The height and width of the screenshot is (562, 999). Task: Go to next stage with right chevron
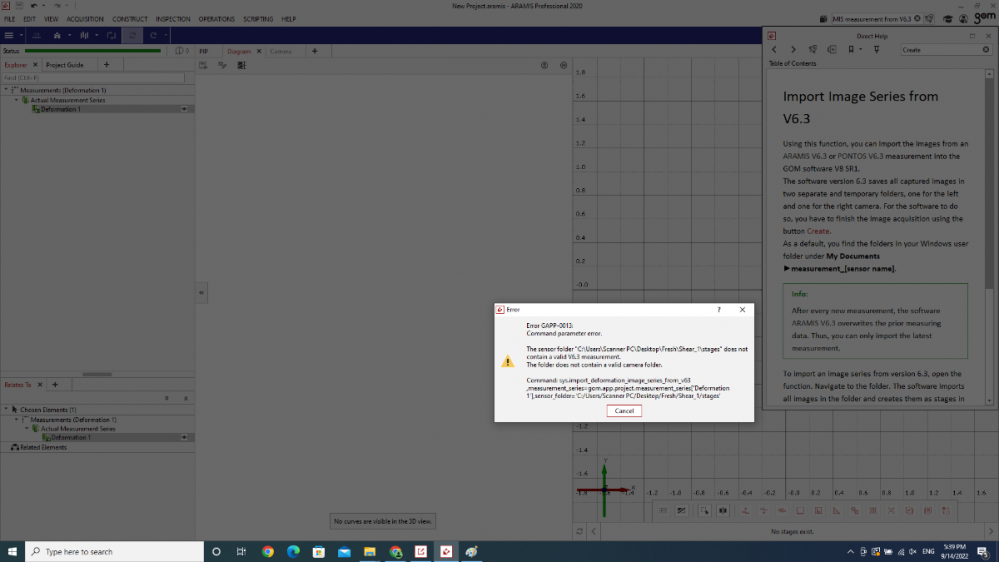pyautogui.click(x=990, y=531)
